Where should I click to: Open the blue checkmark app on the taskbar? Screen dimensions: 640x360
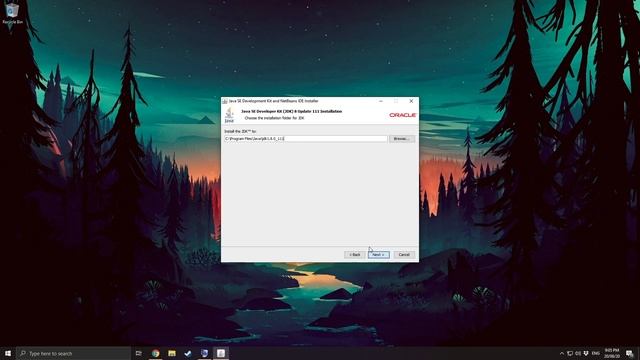(188, 353)
